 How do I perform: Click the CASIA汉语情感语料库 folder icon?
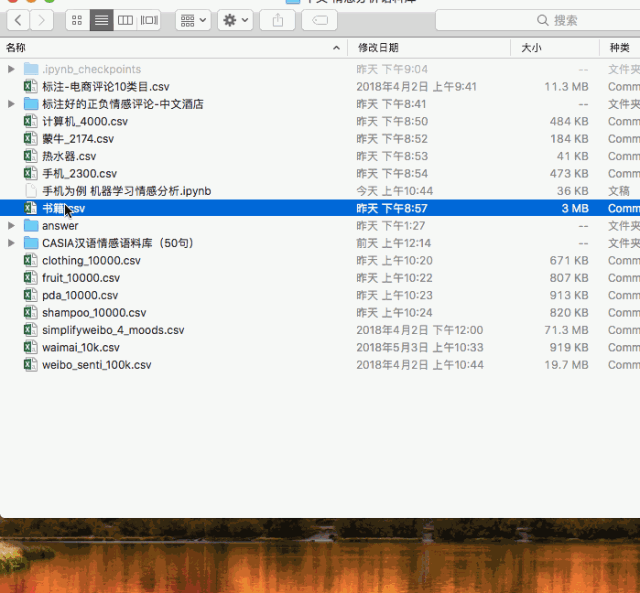(31, 243)
